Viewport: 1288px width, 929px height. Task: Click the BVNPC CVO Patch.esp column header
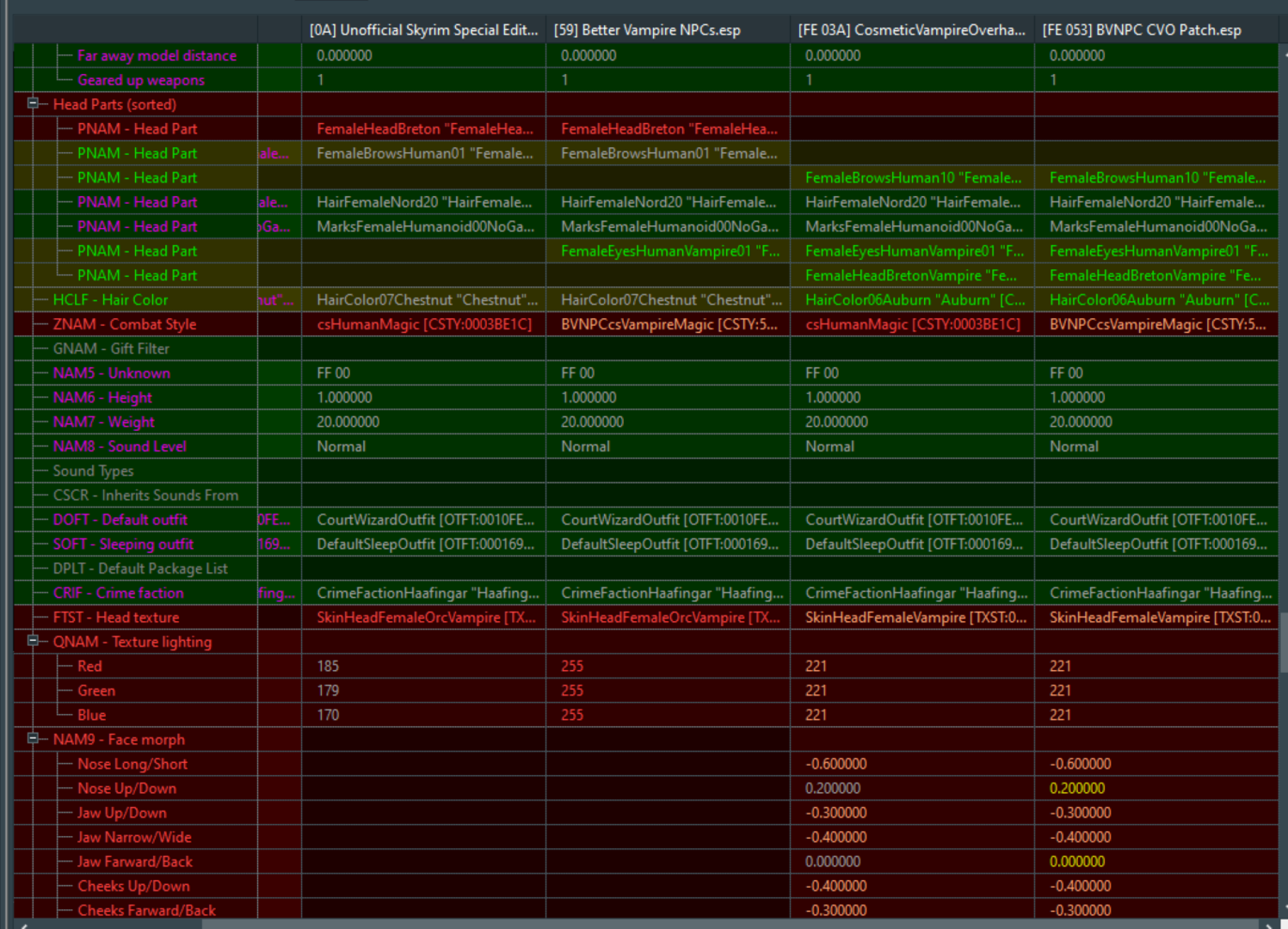[1156, 30]
